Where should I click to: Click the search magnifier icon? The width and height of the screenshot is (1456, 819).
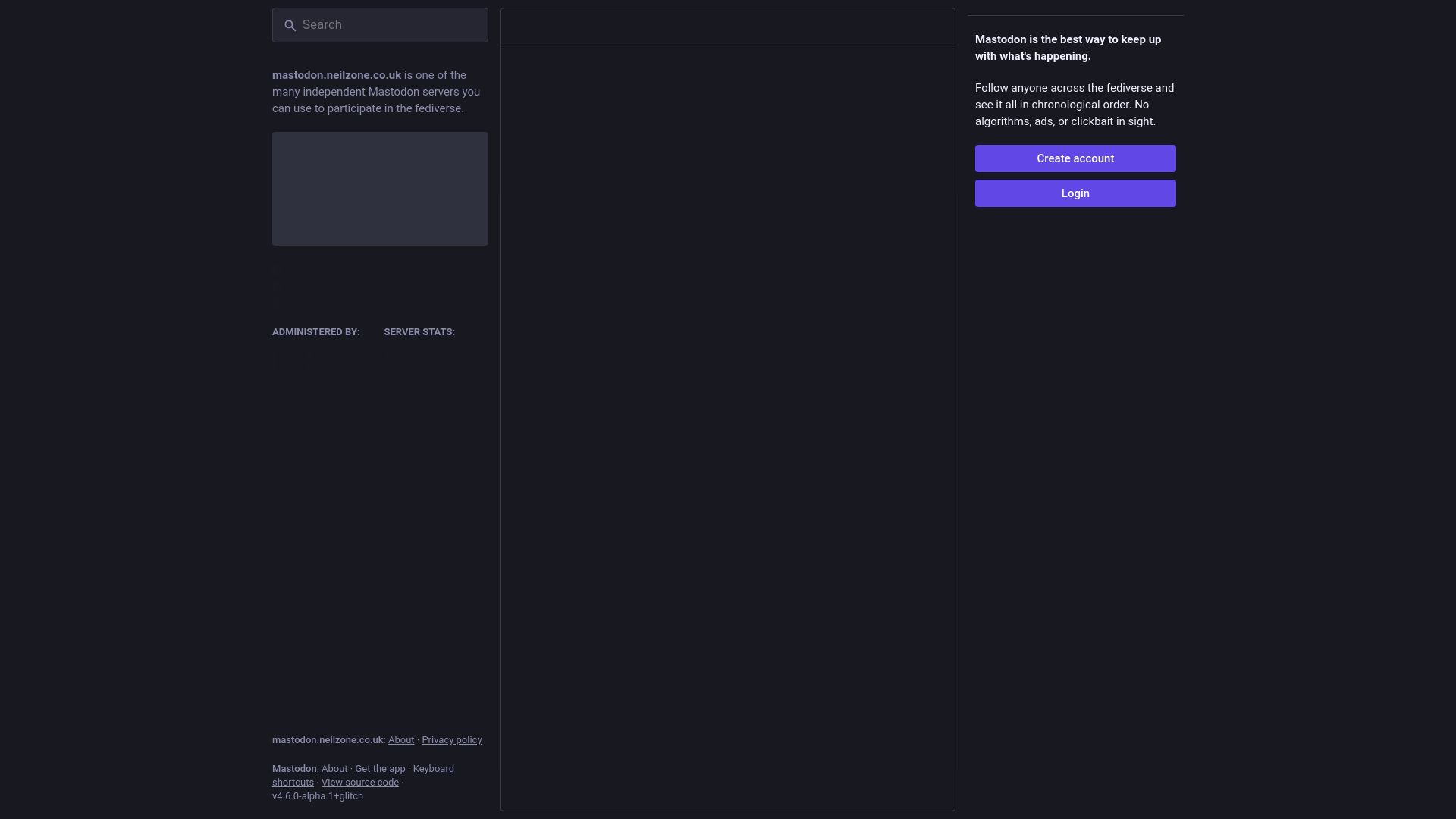(290, 26)
